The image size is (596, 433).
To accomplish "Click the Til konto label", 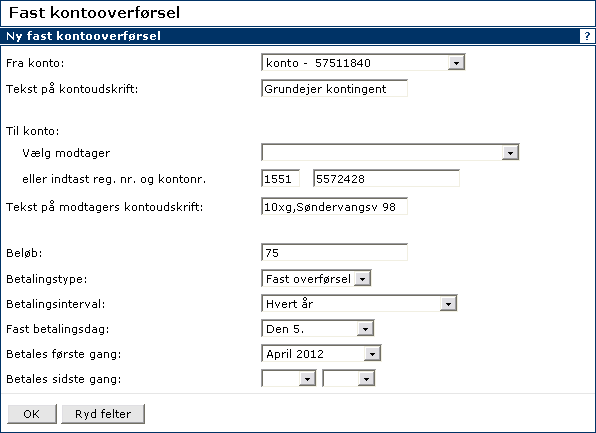I will tap(33, 131).
